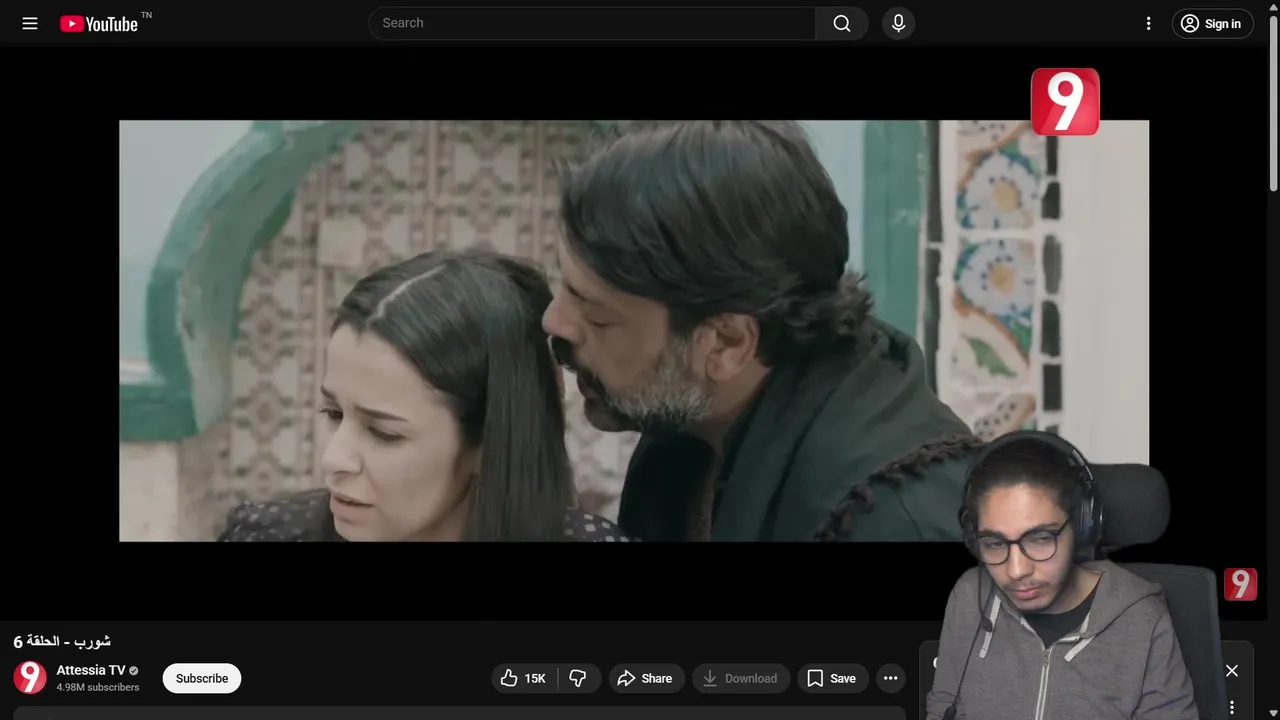This screenshot has width=1280, height=720.
Task: Like the video with 15K likes
Action: [523, 678]
